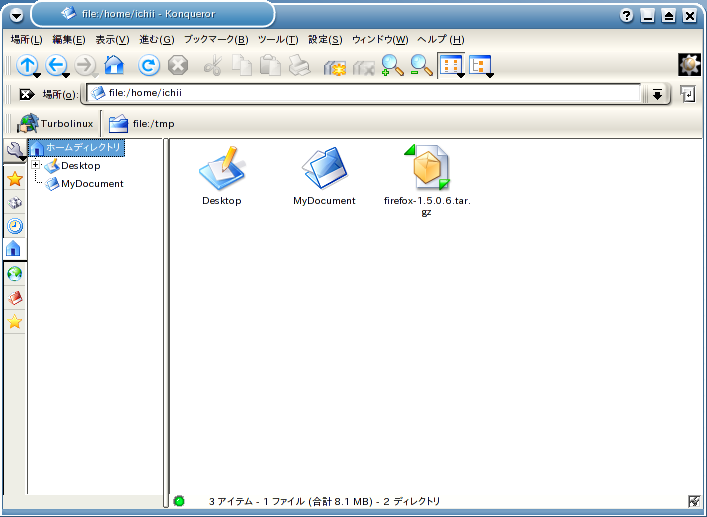Click the Forward arrow toolbar button
The image size is (707, 517).
pyautogui.click(x=85, y=65)
